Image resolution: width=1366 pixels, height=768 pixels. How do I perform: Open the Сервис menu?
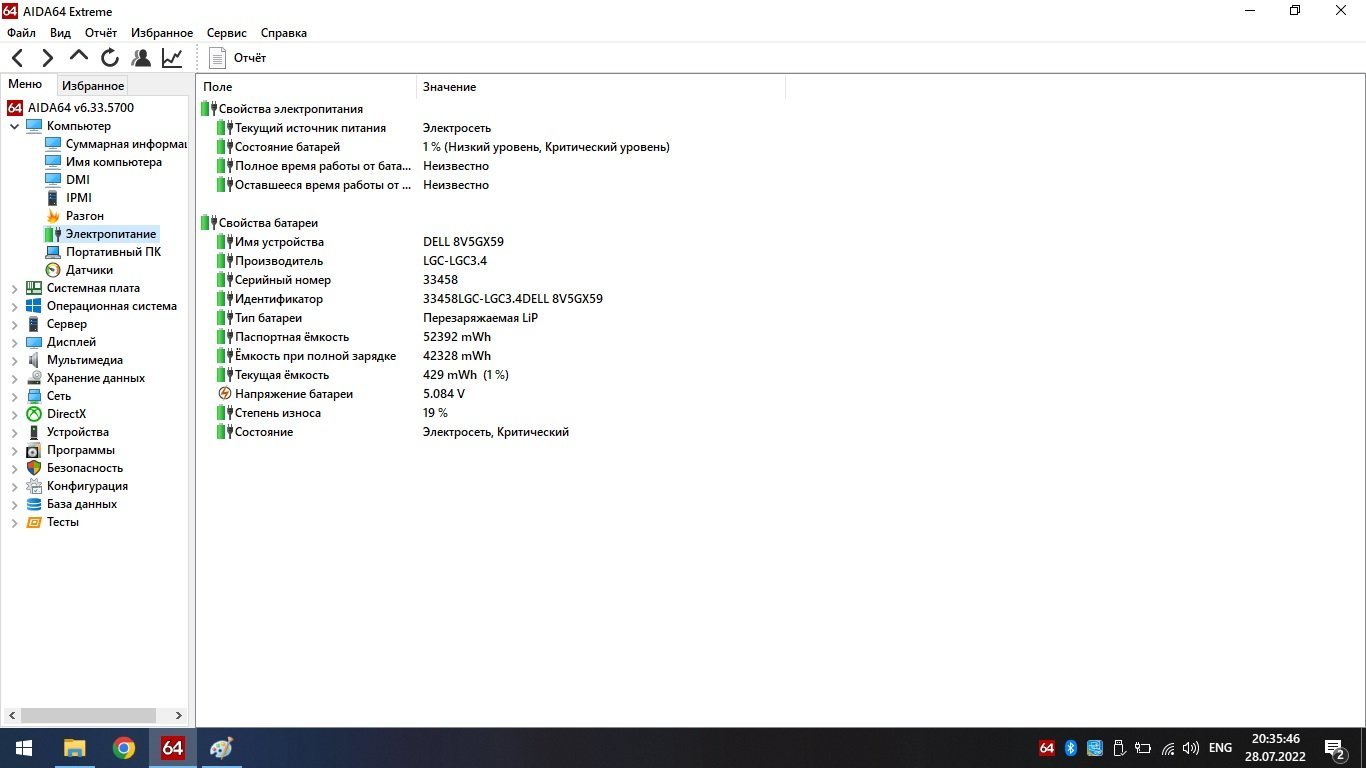(x=227, y=33)
